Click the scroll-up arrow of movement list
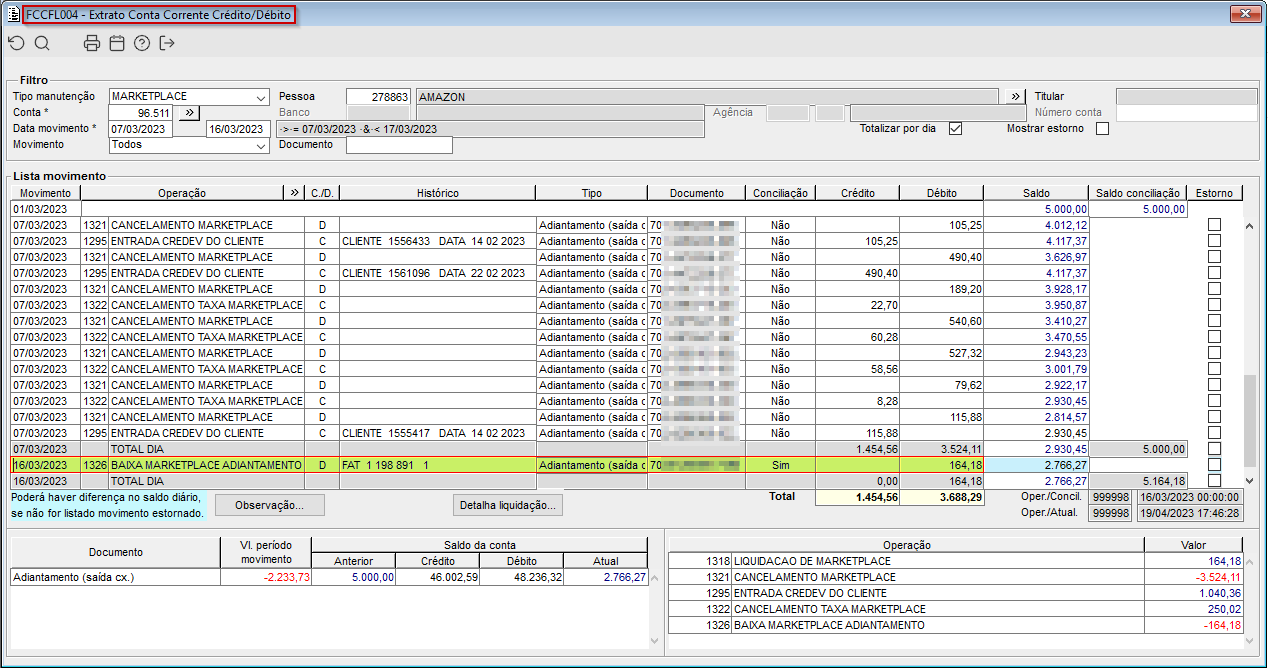 click(1250, 226)
